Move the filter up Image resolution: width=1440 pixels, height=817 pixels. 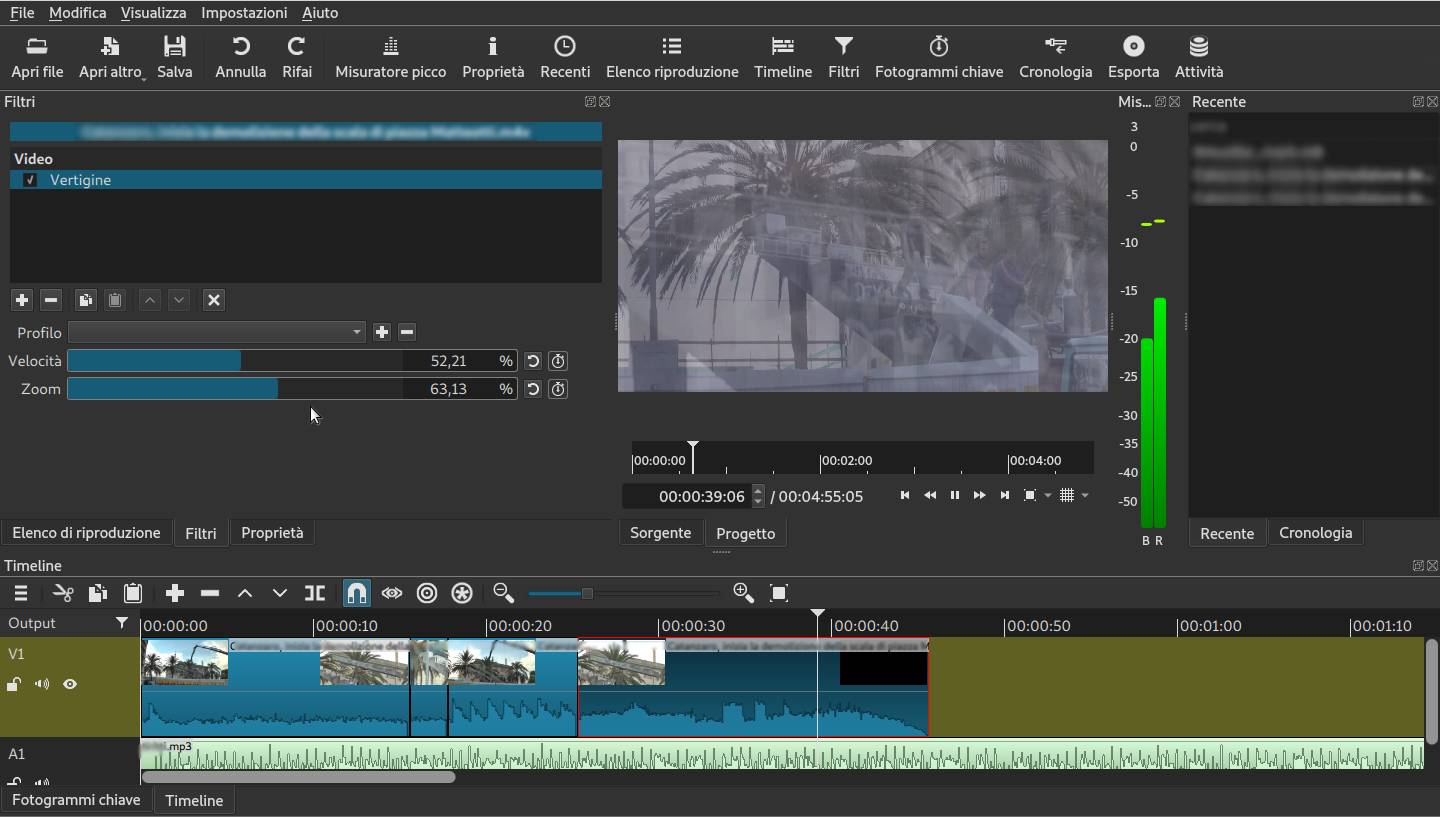coord(150,300)
